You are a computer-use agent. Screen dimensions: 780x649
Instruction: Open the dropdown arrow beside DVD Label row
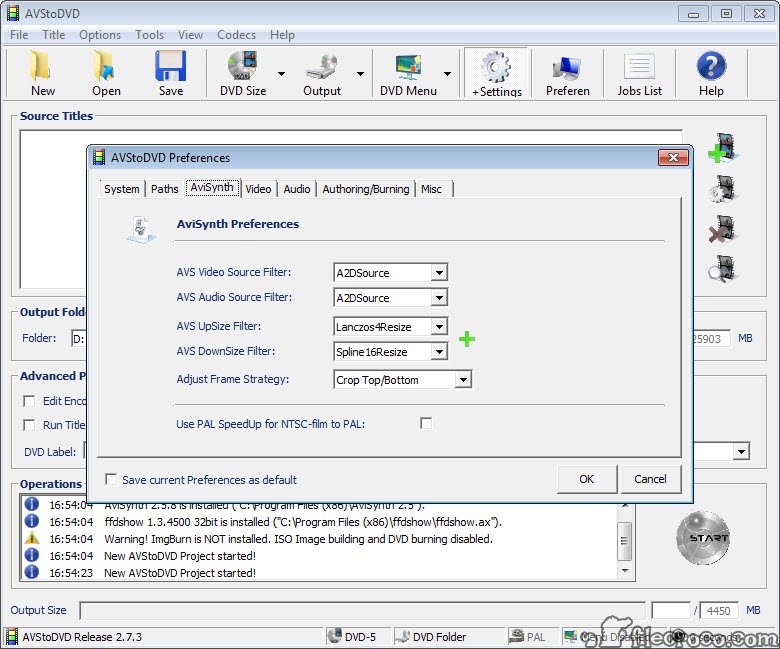click(x=741, y=452)
